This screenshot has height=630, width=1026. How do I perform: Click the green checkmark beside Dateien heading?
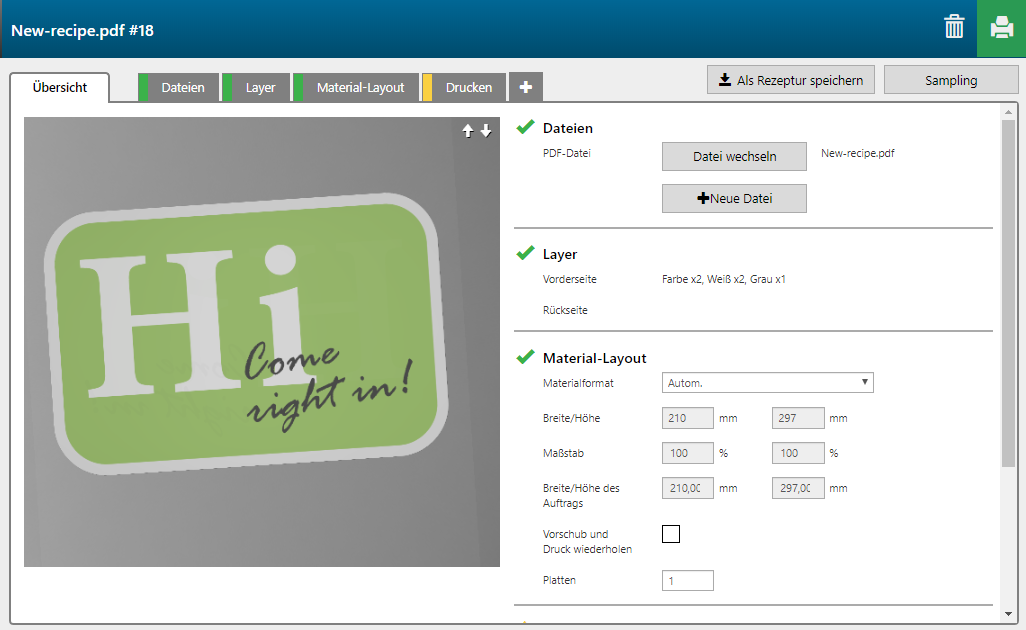525,127
